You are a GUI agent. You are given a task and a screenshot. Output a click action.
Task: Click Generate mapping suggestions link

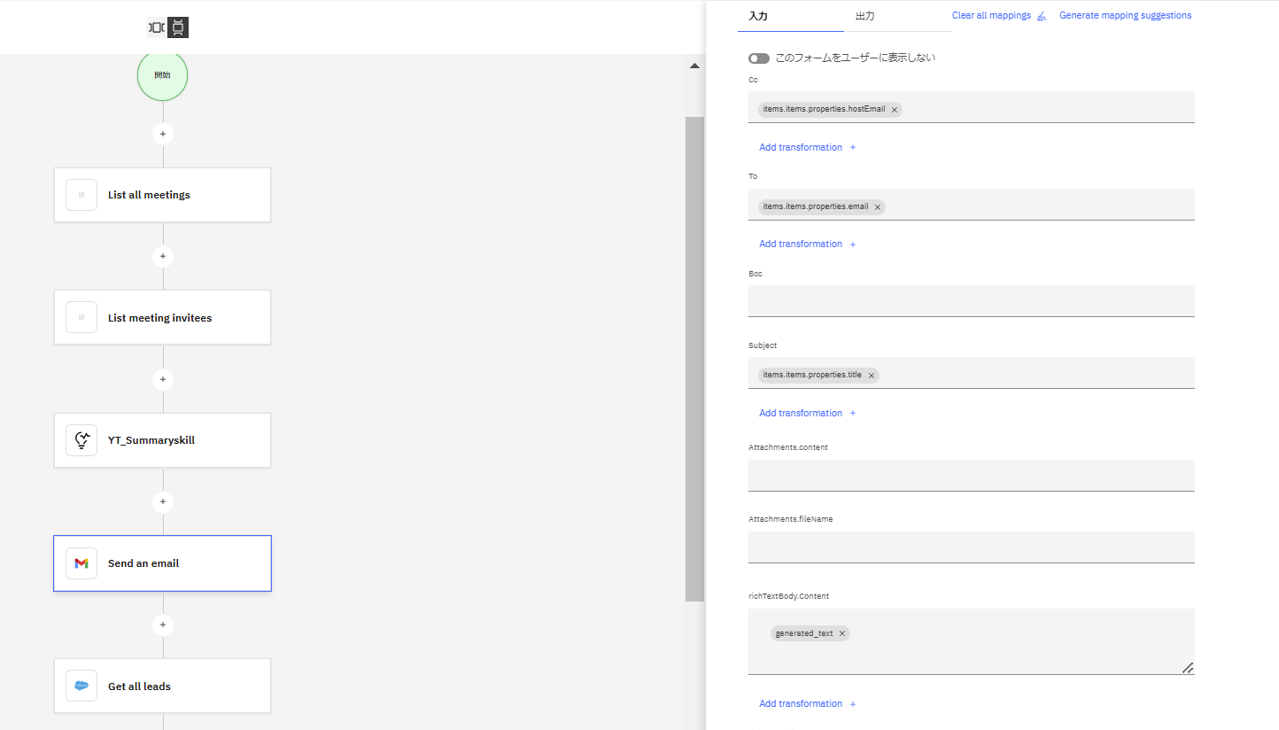1125,16
